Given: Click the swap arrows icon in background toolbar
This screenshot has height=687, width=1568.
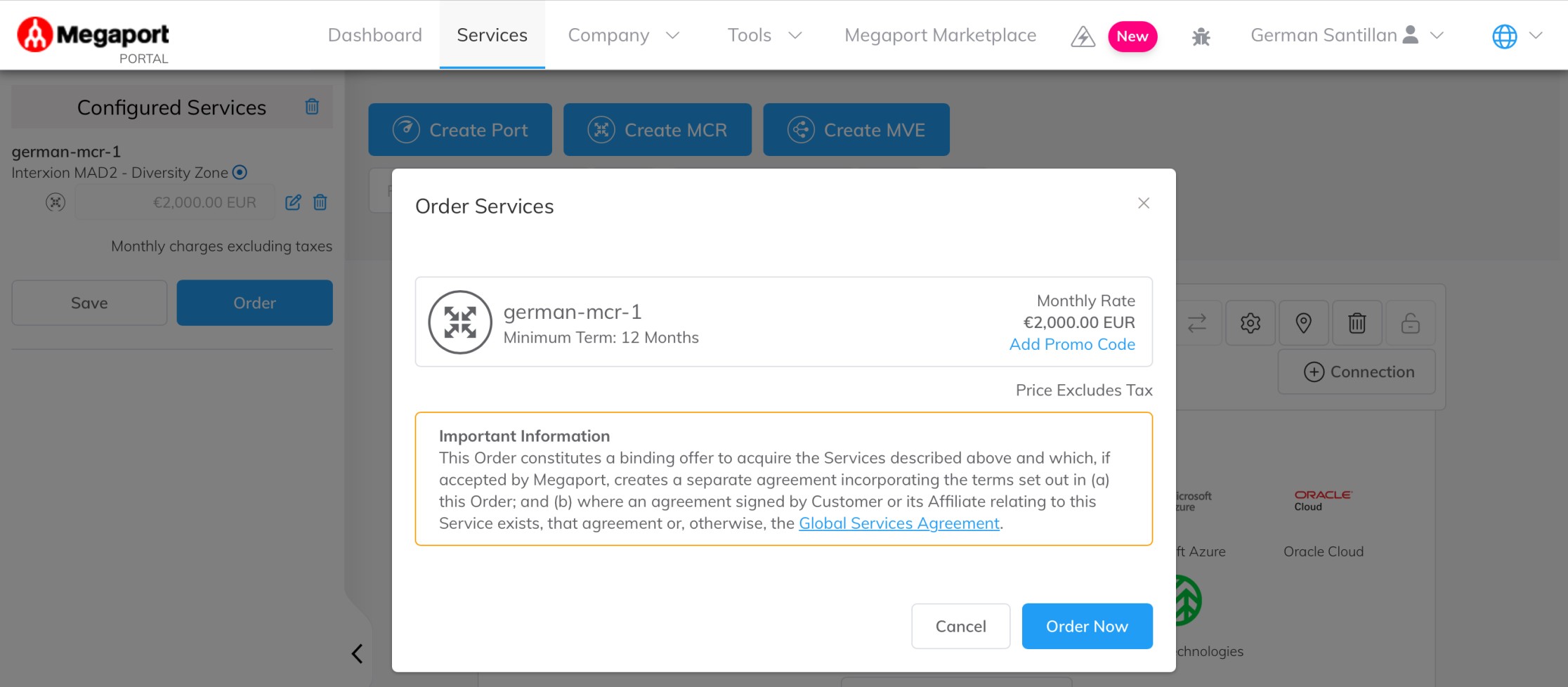Looking at the screenshot, I should coord(1197,323).
